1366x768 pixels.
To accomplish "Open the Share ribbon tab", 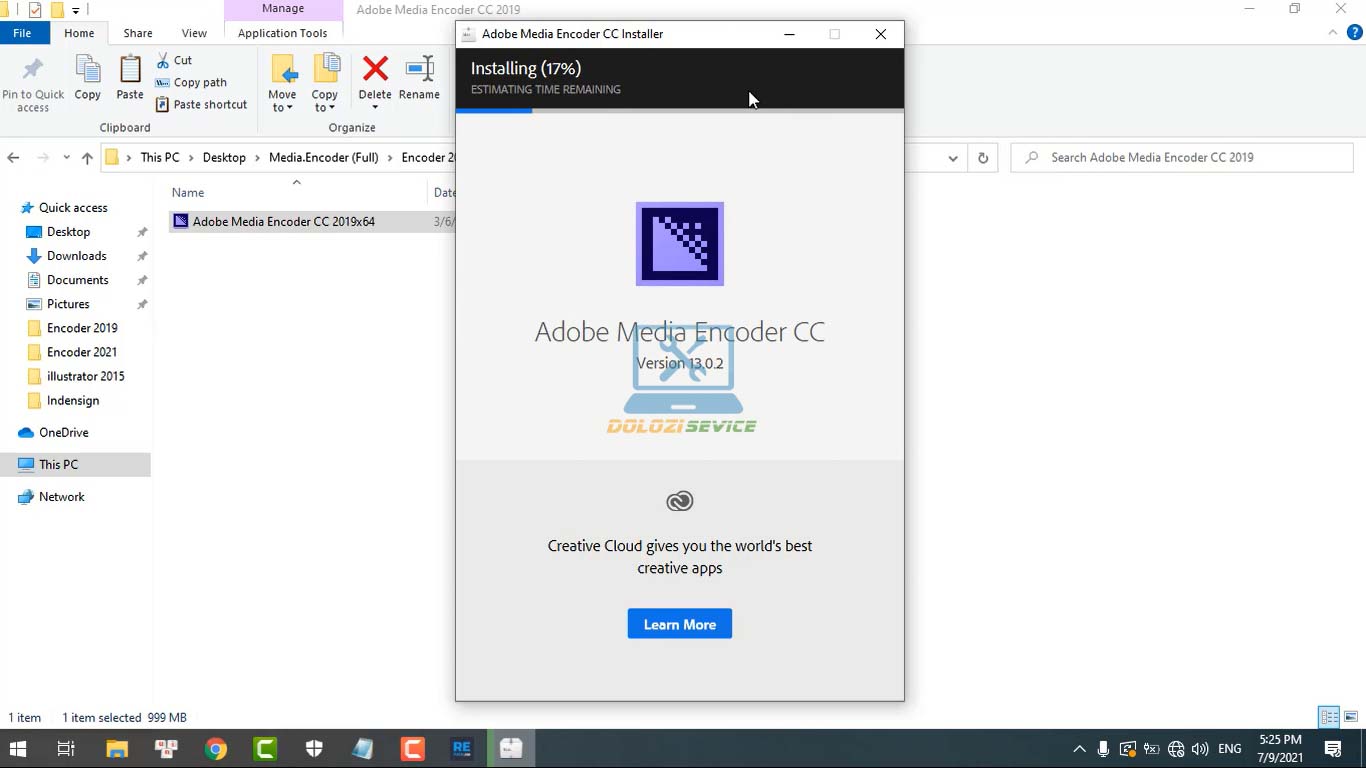I will [x=138, y=33].
